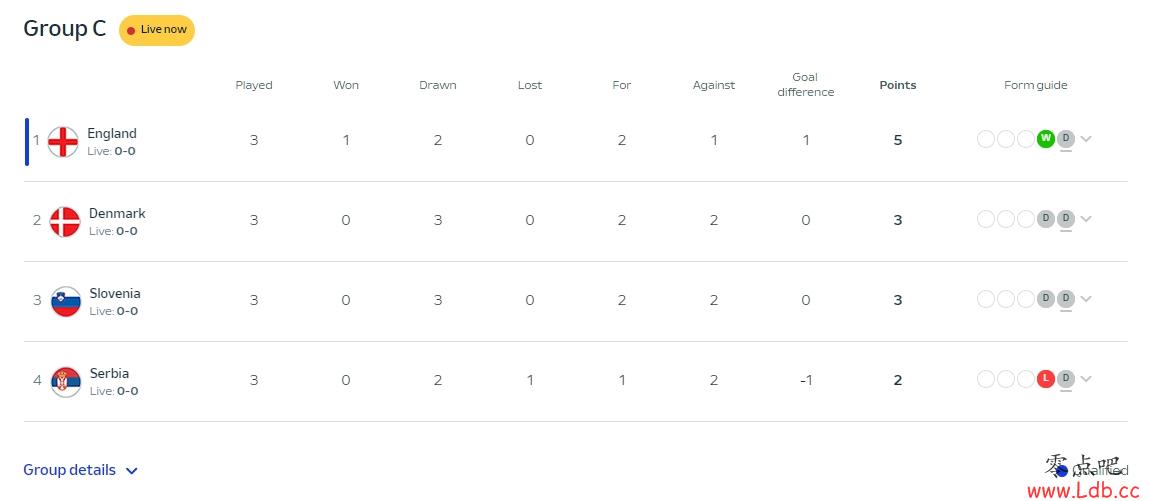Open the Group details dropdown
This screenshot has width=1149, height=501.
pos(81,470)
